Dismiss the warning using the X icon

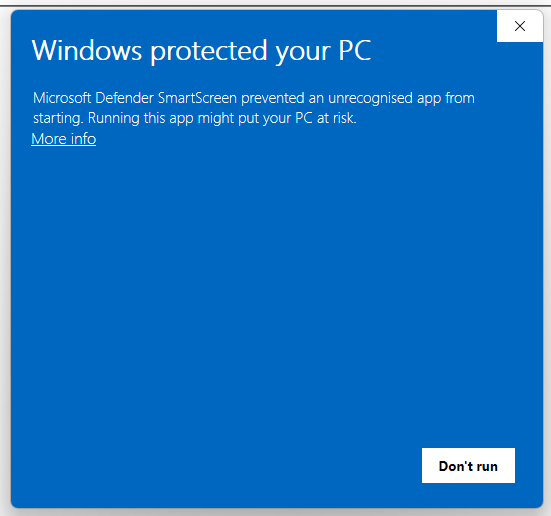(x=520, y=26)
